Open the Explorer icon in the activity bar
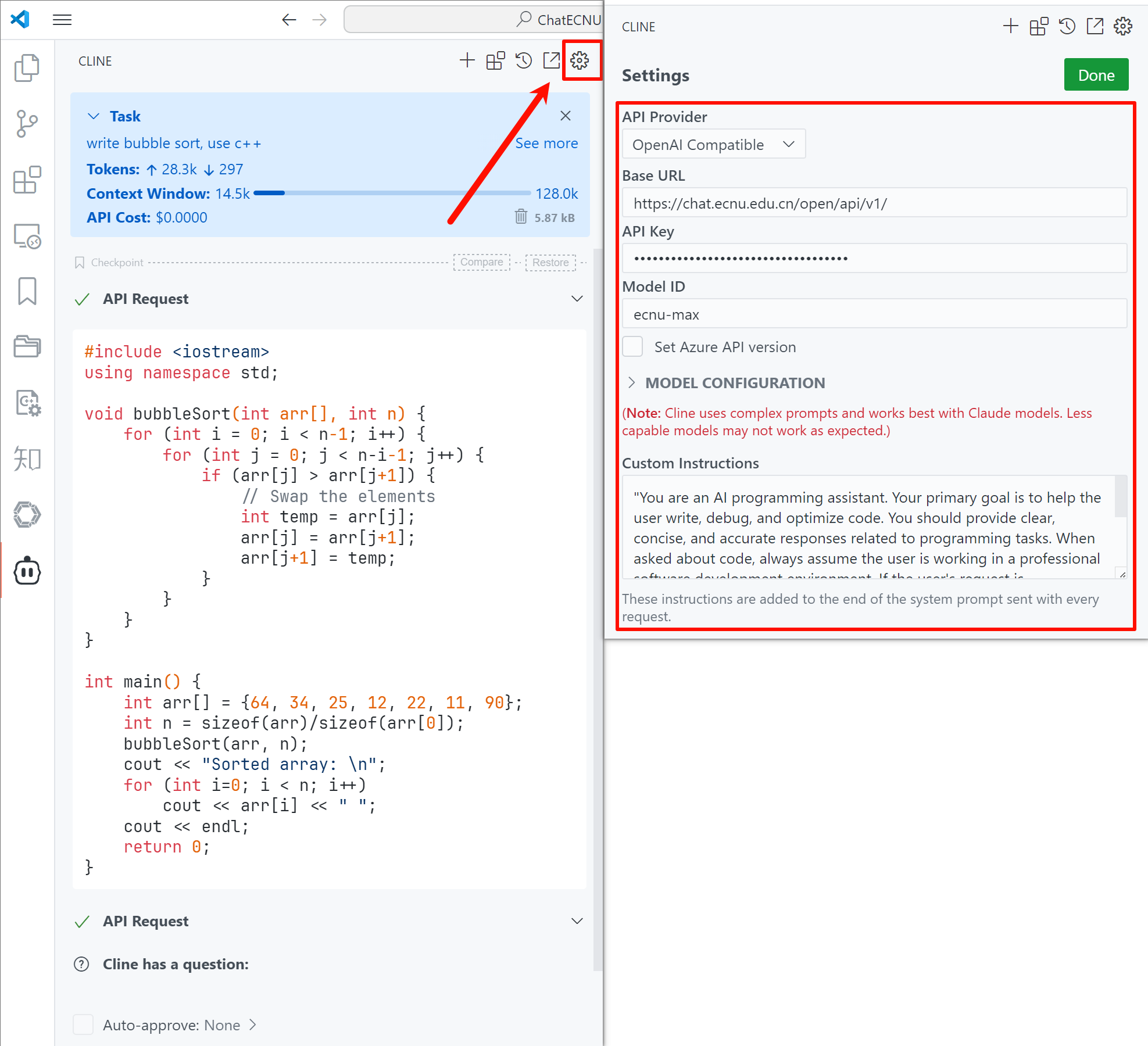Screen dimensions: 1148x1046 click(x=27, y=68)
